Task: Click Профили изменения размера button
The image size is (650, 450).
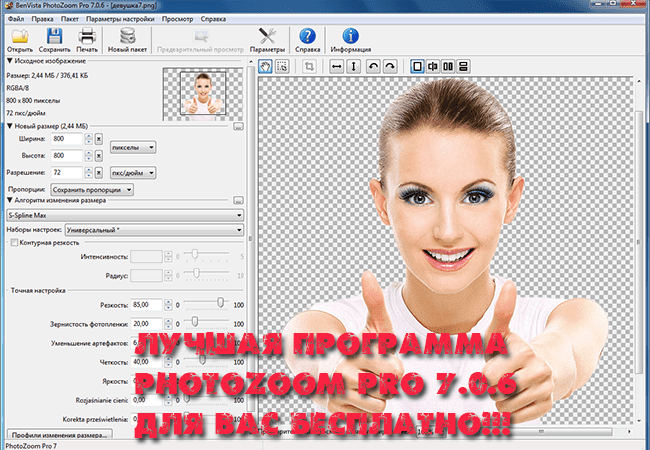Action: coord(60,435)
